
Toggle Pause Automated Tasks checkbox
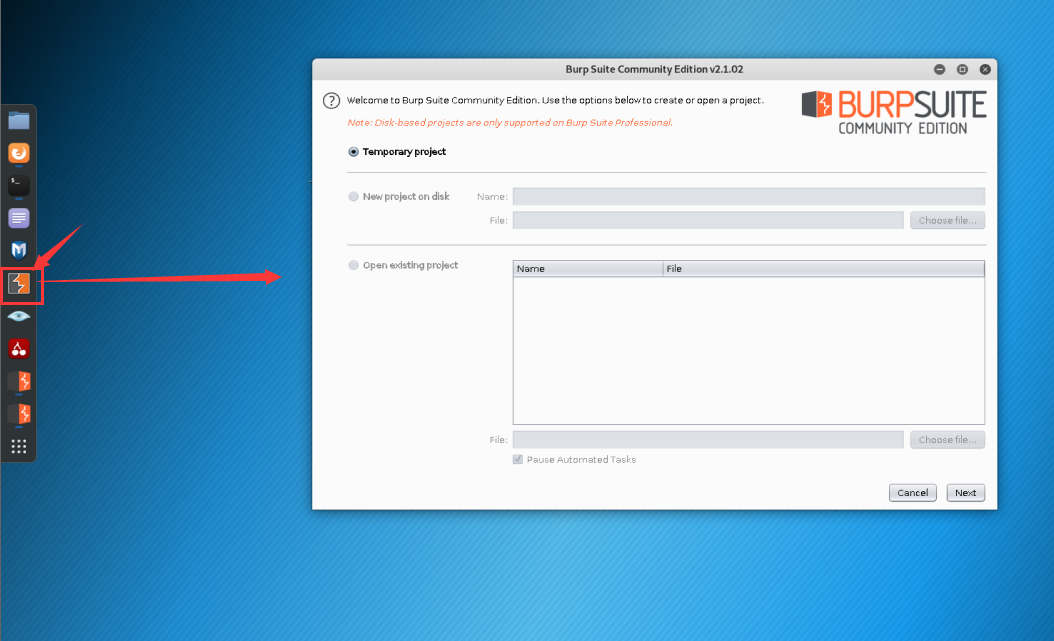click(x=518, y=460)
